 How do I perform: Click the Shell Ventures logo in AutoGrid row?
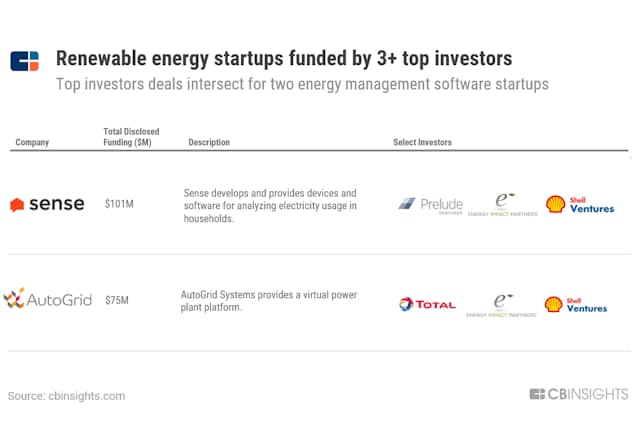(x=576, y=305)
